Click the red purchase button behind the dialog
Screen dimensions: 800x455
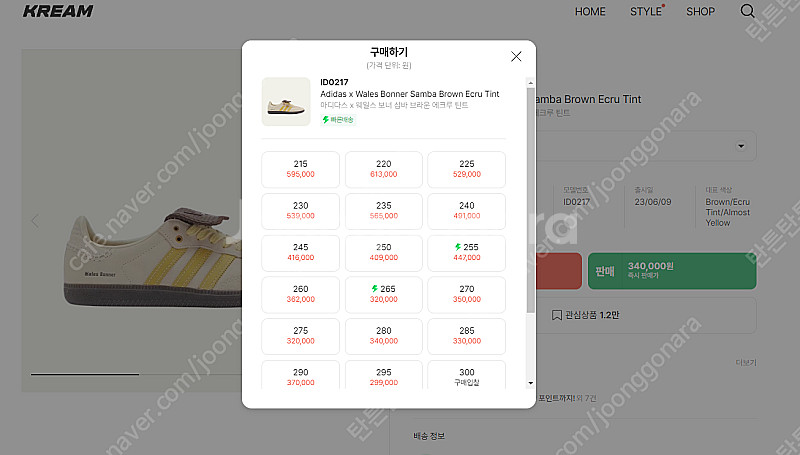[559, 271]
